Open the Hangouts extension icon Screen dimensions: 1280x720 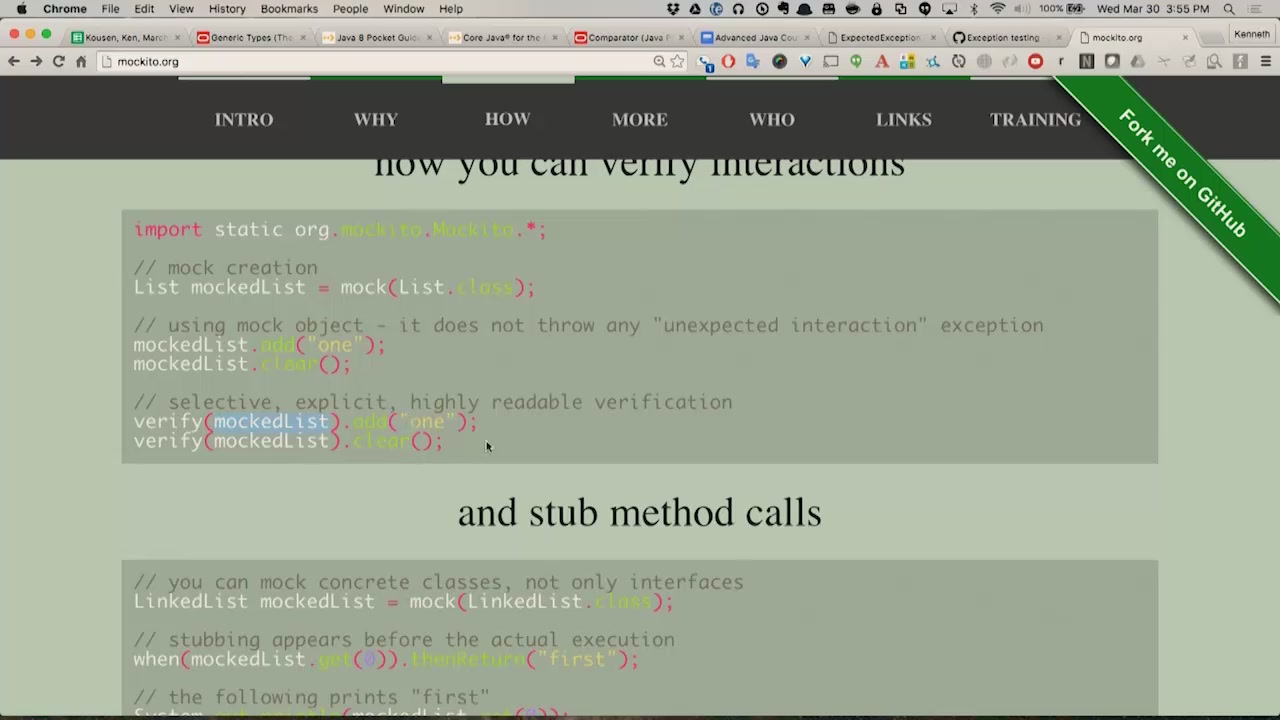click(856, 61)
